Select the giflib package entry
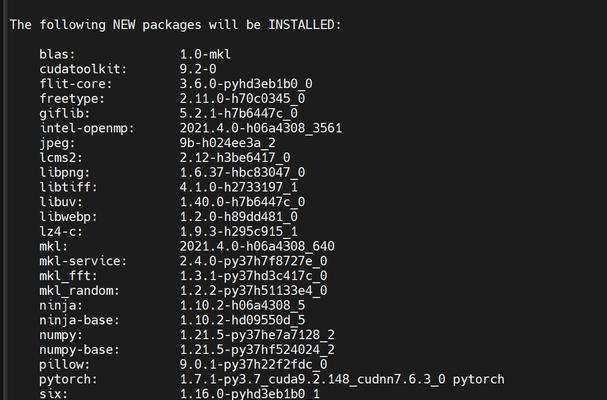607x400 pixels. 168,113
